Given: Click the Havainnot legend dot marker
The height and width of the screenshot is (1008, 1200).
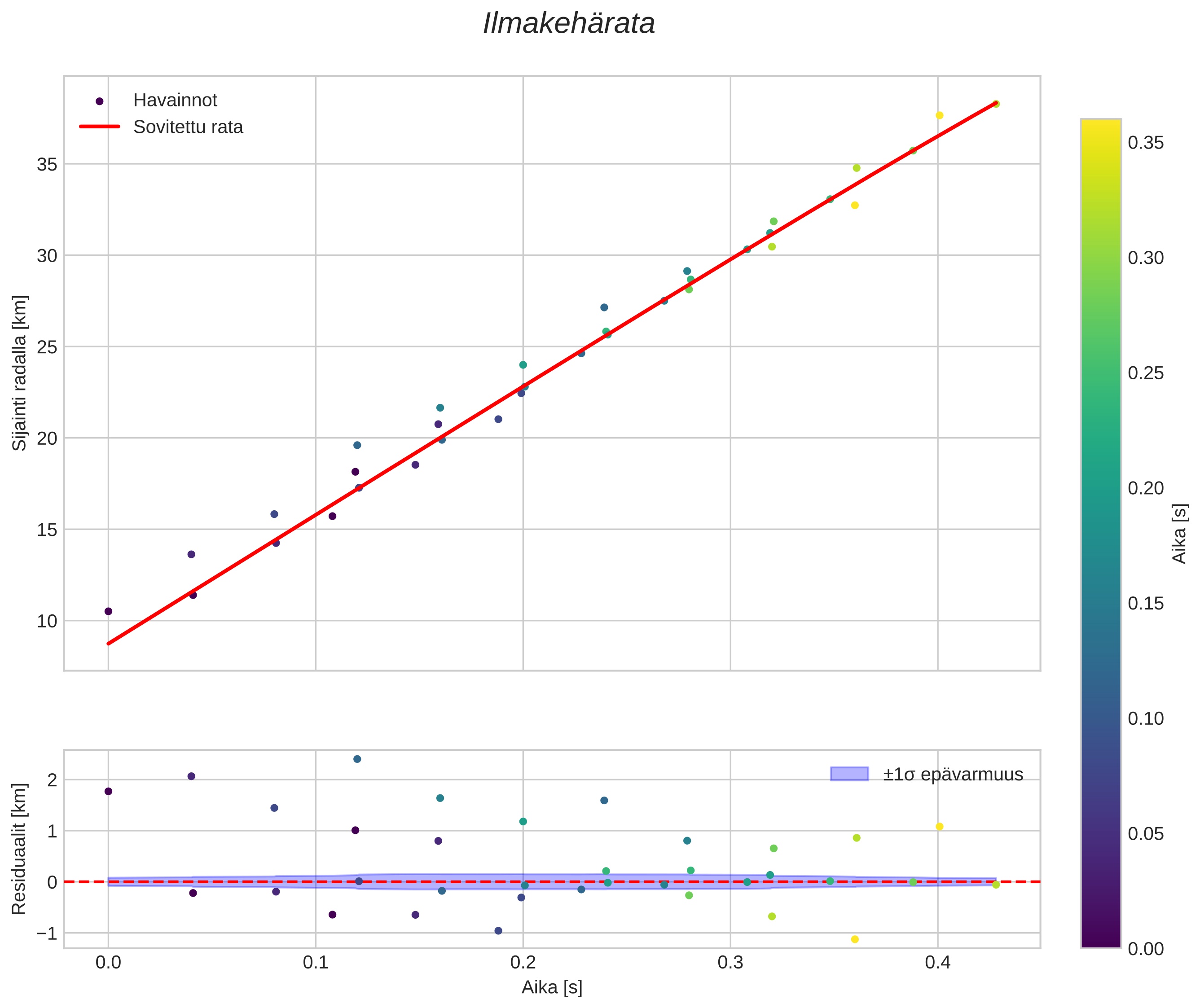Looking at the screenshot, I should (100, 101).
